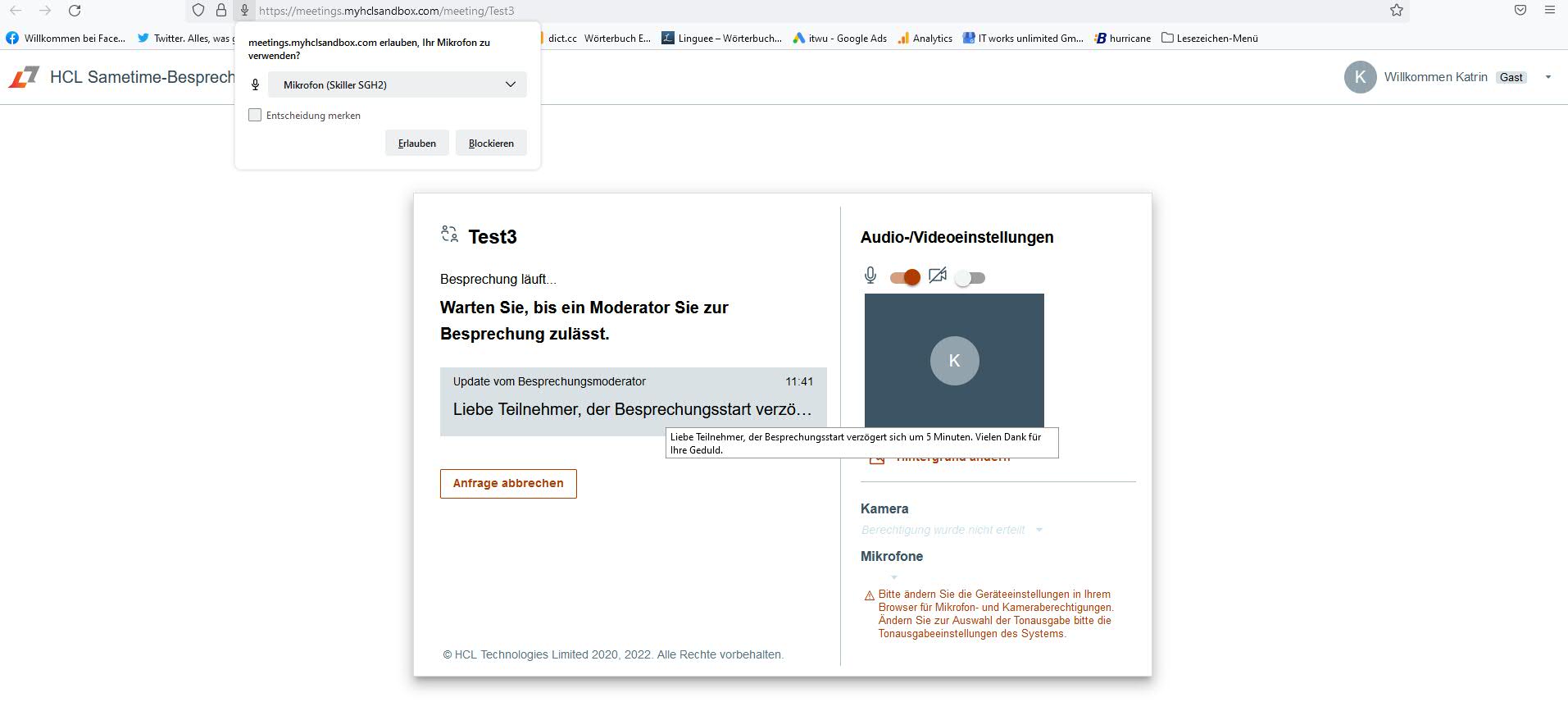Click Anfrage abbrechen button
Image resolution: width=1568 pixels, height=711 pixels.
tap(508, 483)
